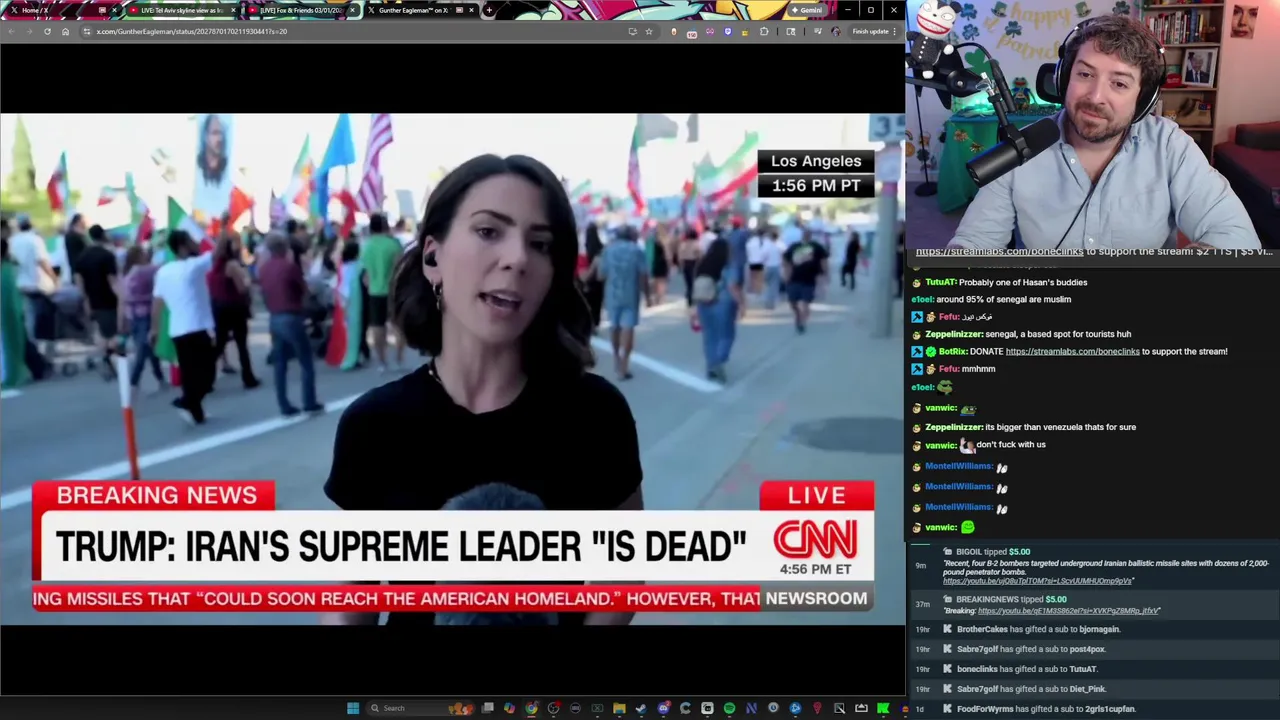This screenshot has width=1280, height=720.
Task: Click FoodForWyrms in the gifted subs list
Action: (x=987, y=709)
